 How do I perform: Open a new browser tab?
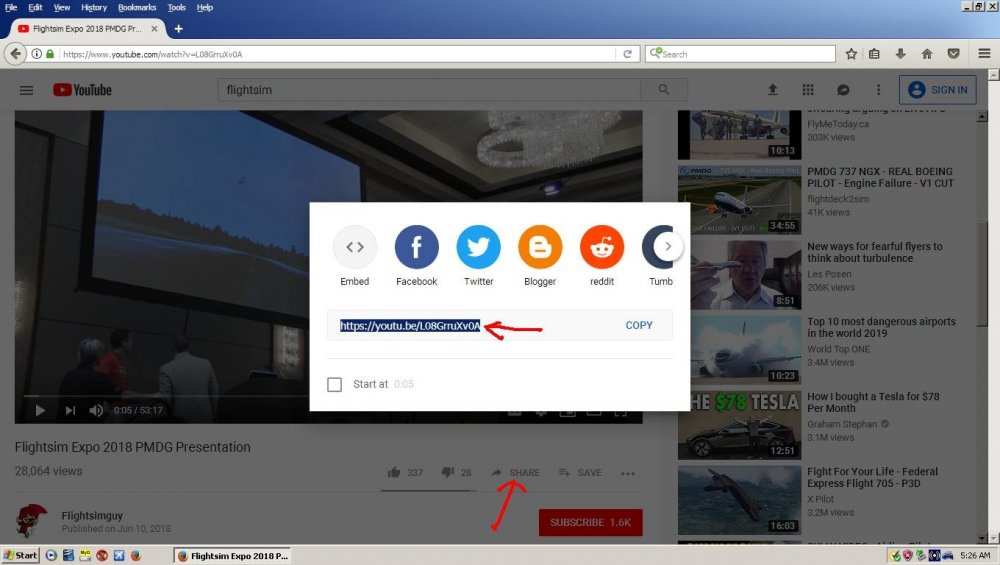coord(179,29)
